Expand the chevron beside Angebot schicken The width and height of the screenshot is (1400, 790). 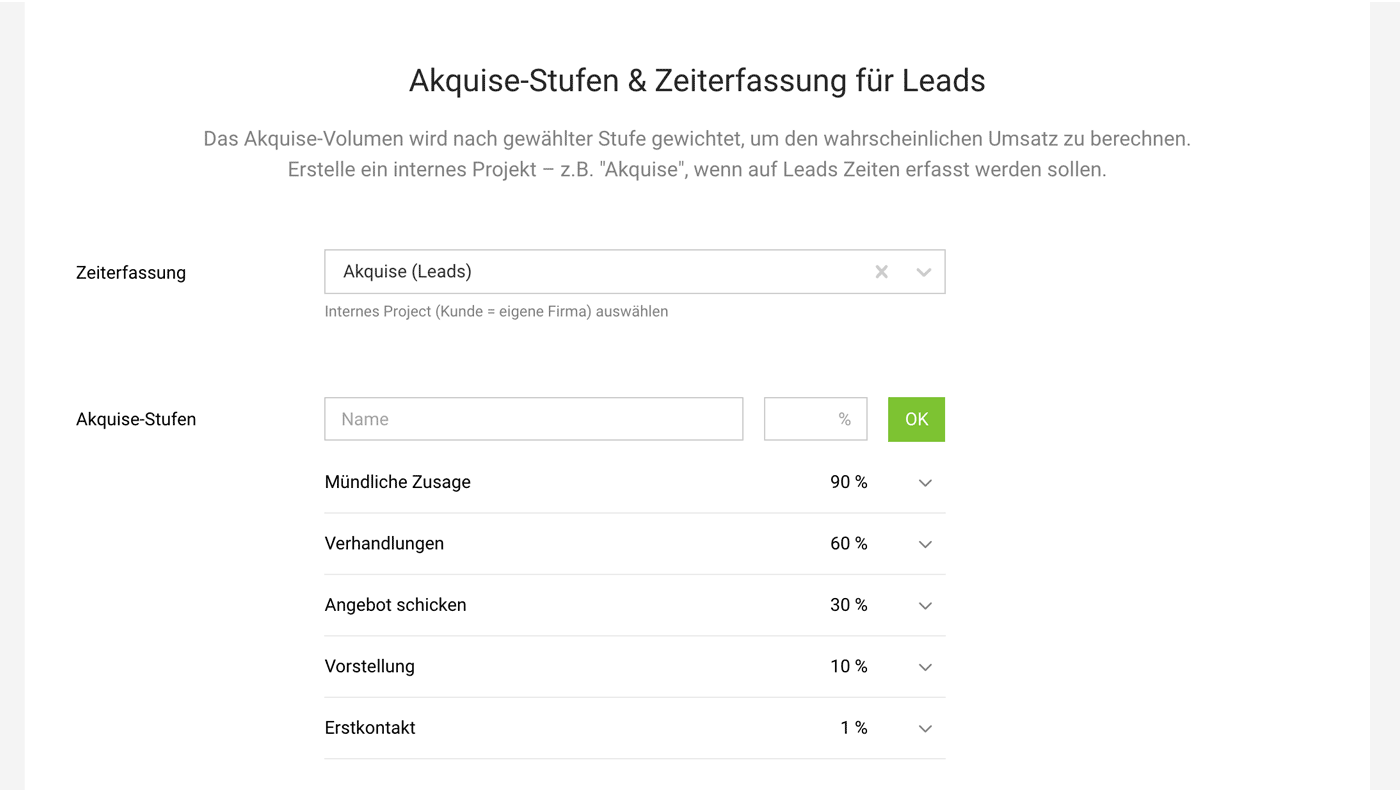coord(925,605)
